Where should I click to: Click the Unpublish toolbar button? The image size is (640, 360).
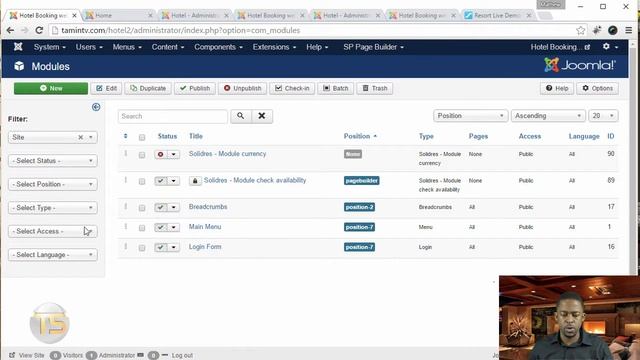[x=242, y=88]
